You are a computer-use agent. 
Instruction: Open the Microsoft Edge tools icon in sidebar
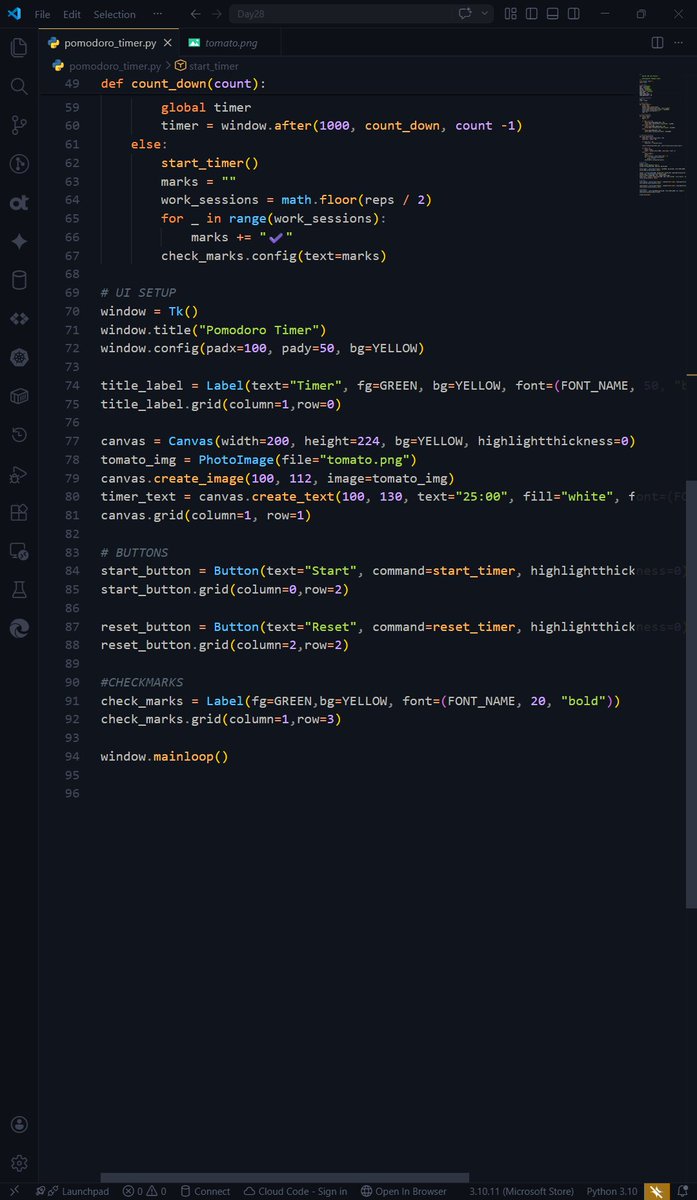[x=18, y=629]
